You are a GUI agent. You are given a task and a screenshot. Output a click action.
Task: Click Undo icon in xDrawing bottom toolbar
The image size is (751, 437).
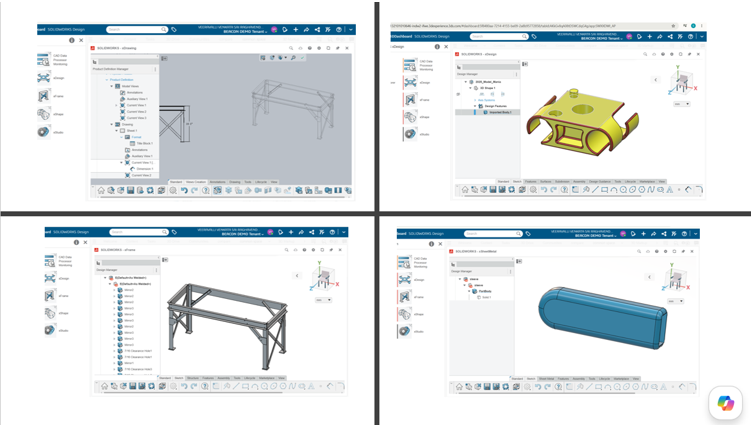184,190
